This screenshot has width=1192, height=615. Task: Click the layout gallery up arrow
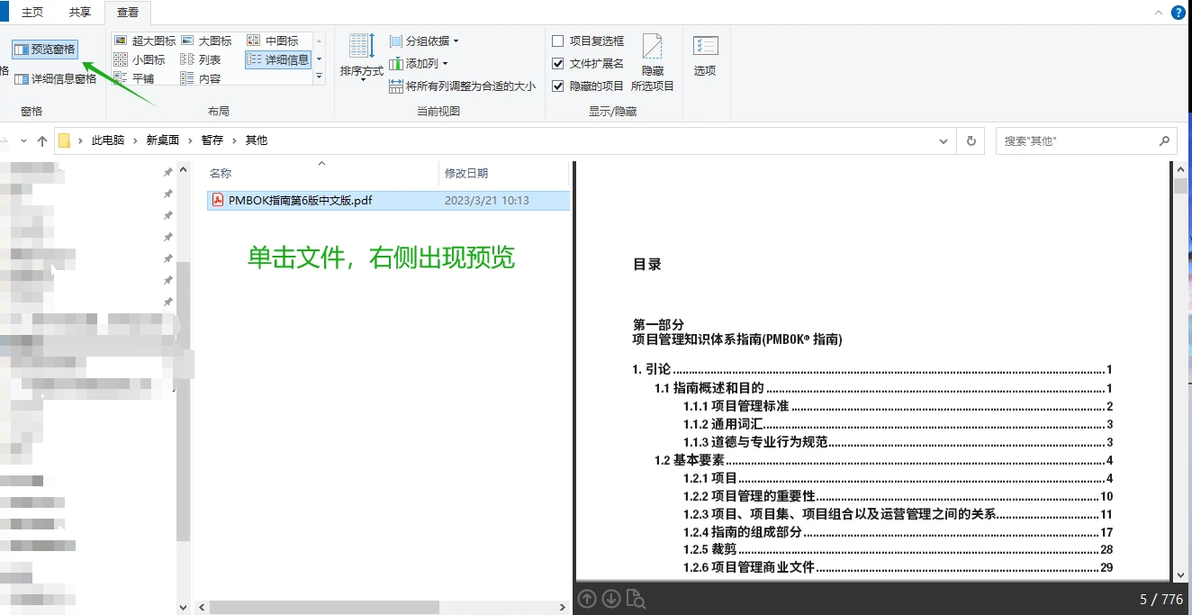(x=319, y=41)
